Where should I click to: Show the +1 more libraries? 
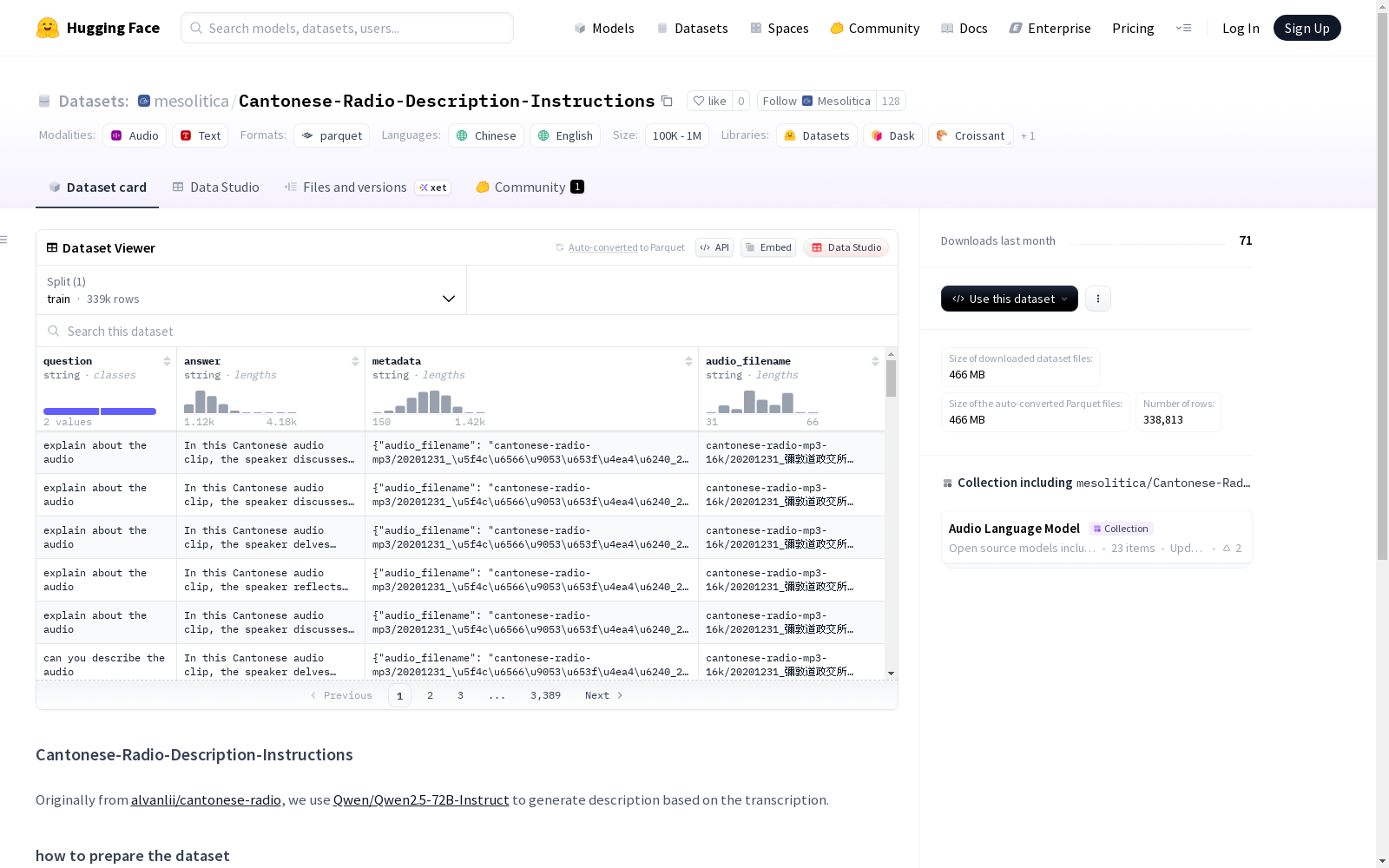point(1028,135)
